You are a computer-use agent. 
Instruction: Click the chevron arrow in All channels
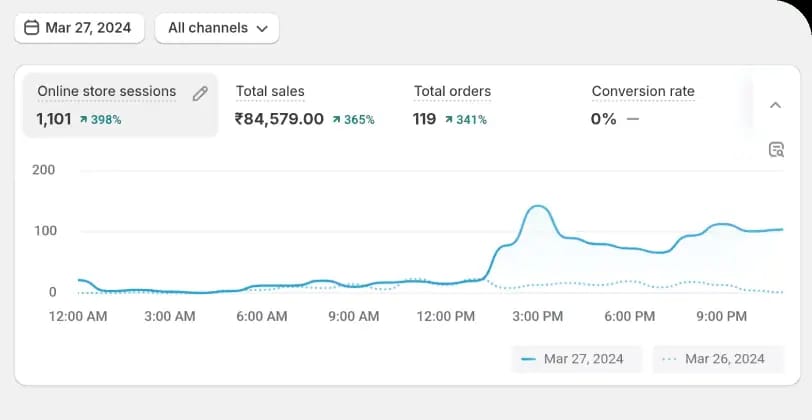pyautogui.click(x=262, y=29)
